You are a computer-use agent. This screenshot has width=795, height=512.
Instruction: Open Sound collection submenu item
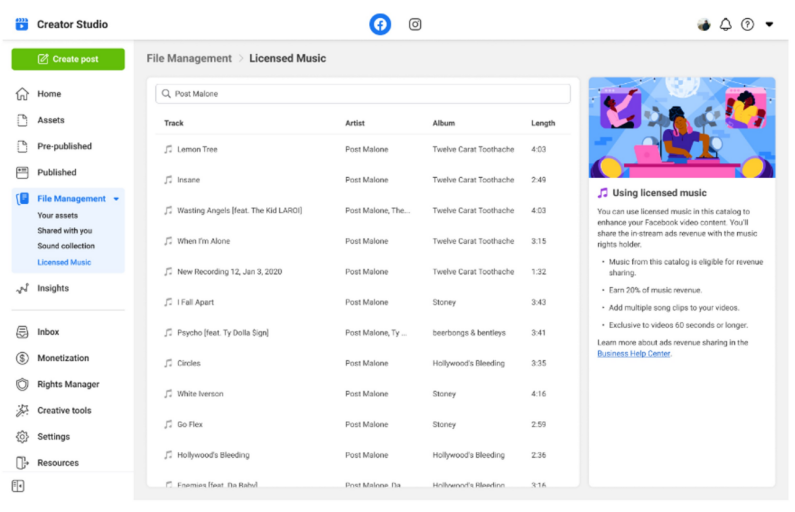click(66, 246)
